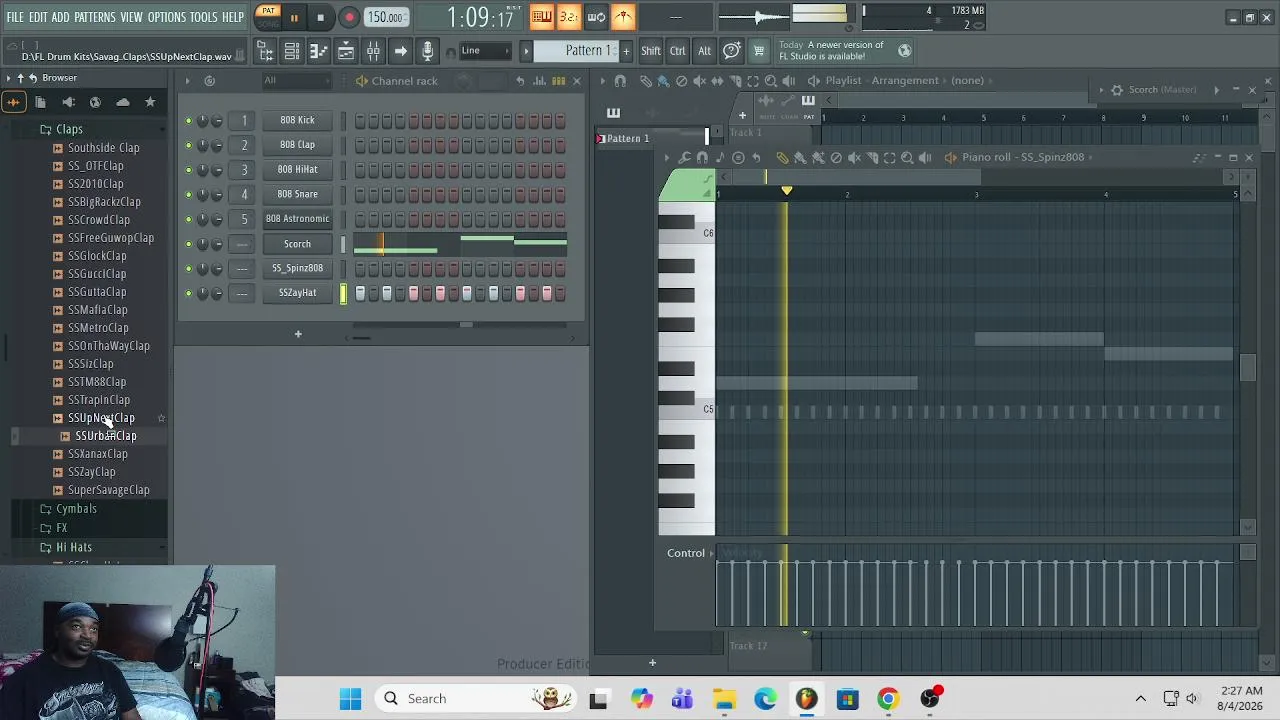Click the Piano roll stamp tool icon
Viewport: 1280px width, 720px height.
(x=738, y=157)
